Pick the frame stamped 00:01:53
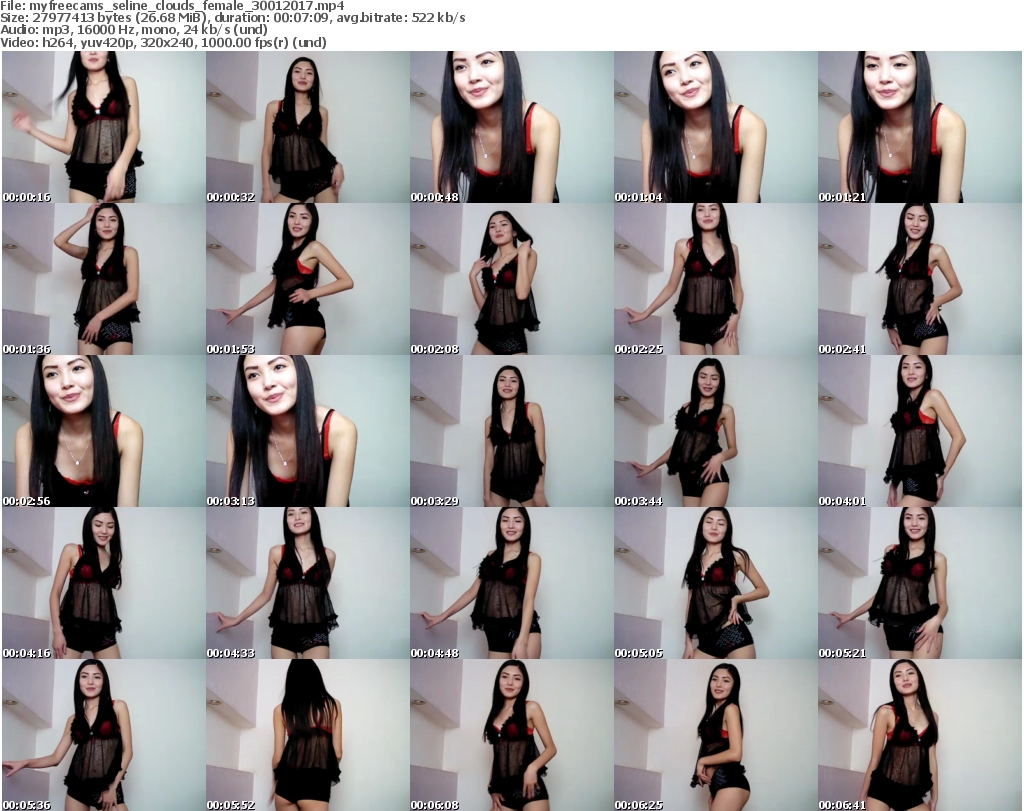Image resolution: width=1024 pixels, height=811 pixels. [308, 279]
